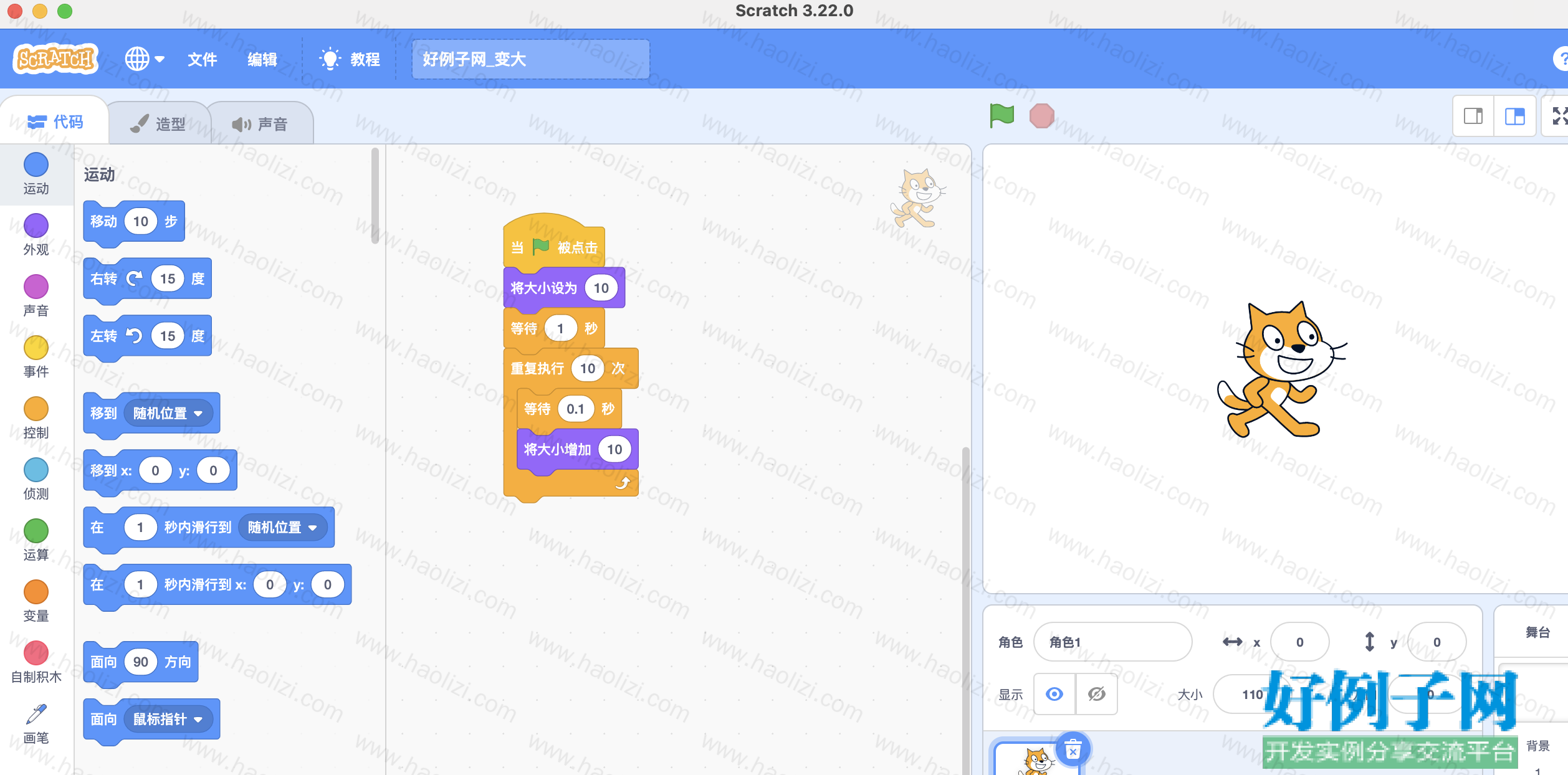The height and width of the screenshot is (775, 1568).
Task: Click the Scratch logo
Action: 55,59
